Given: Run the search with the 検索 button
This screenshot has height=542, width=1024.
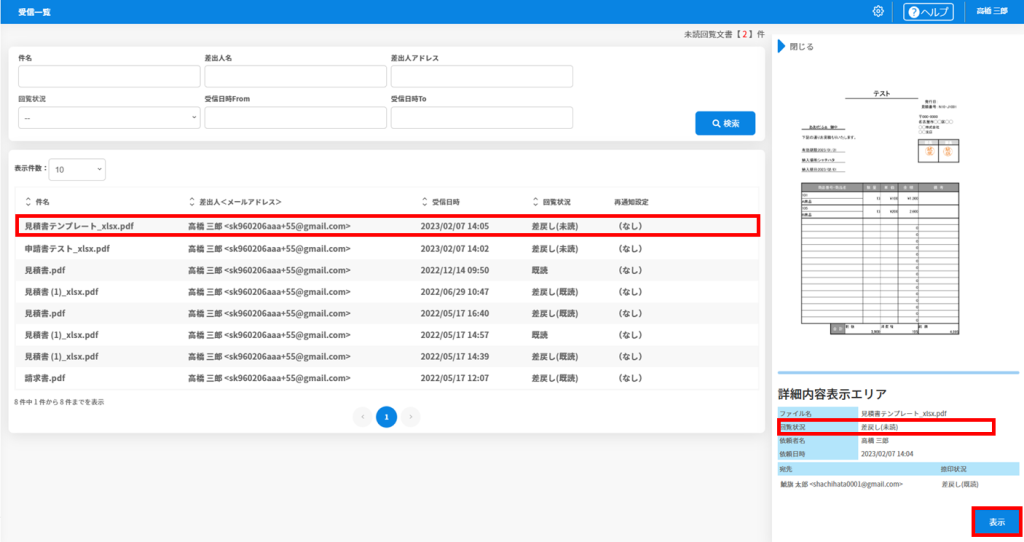Looking at the screenshot, I should (x=725, y=123).
